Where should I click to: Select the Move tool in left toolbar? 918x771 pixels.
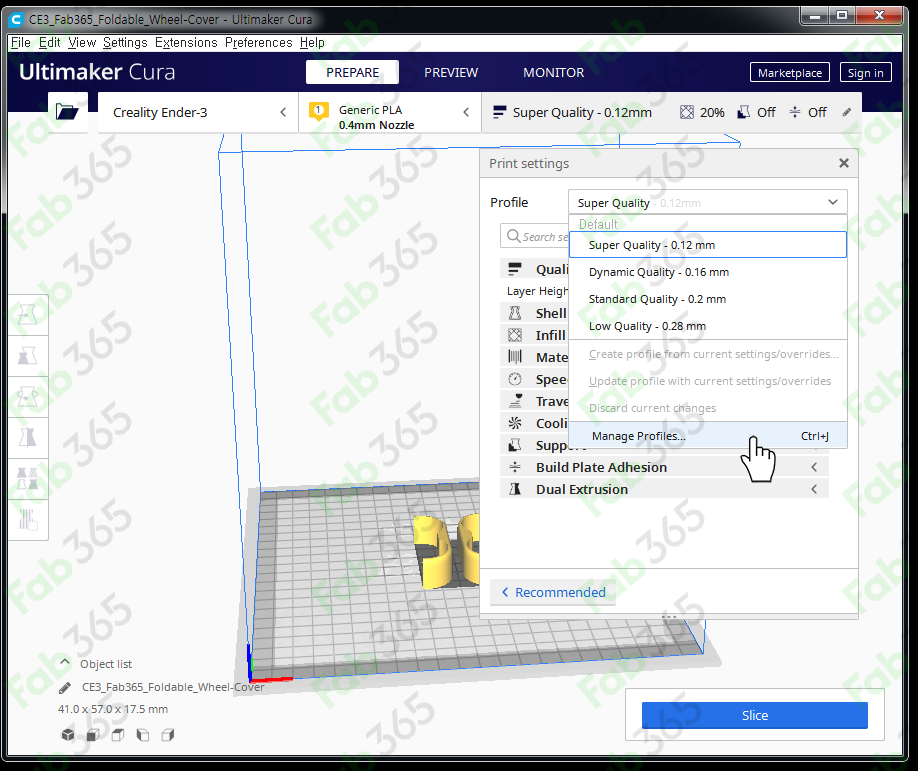coord(28,315)
